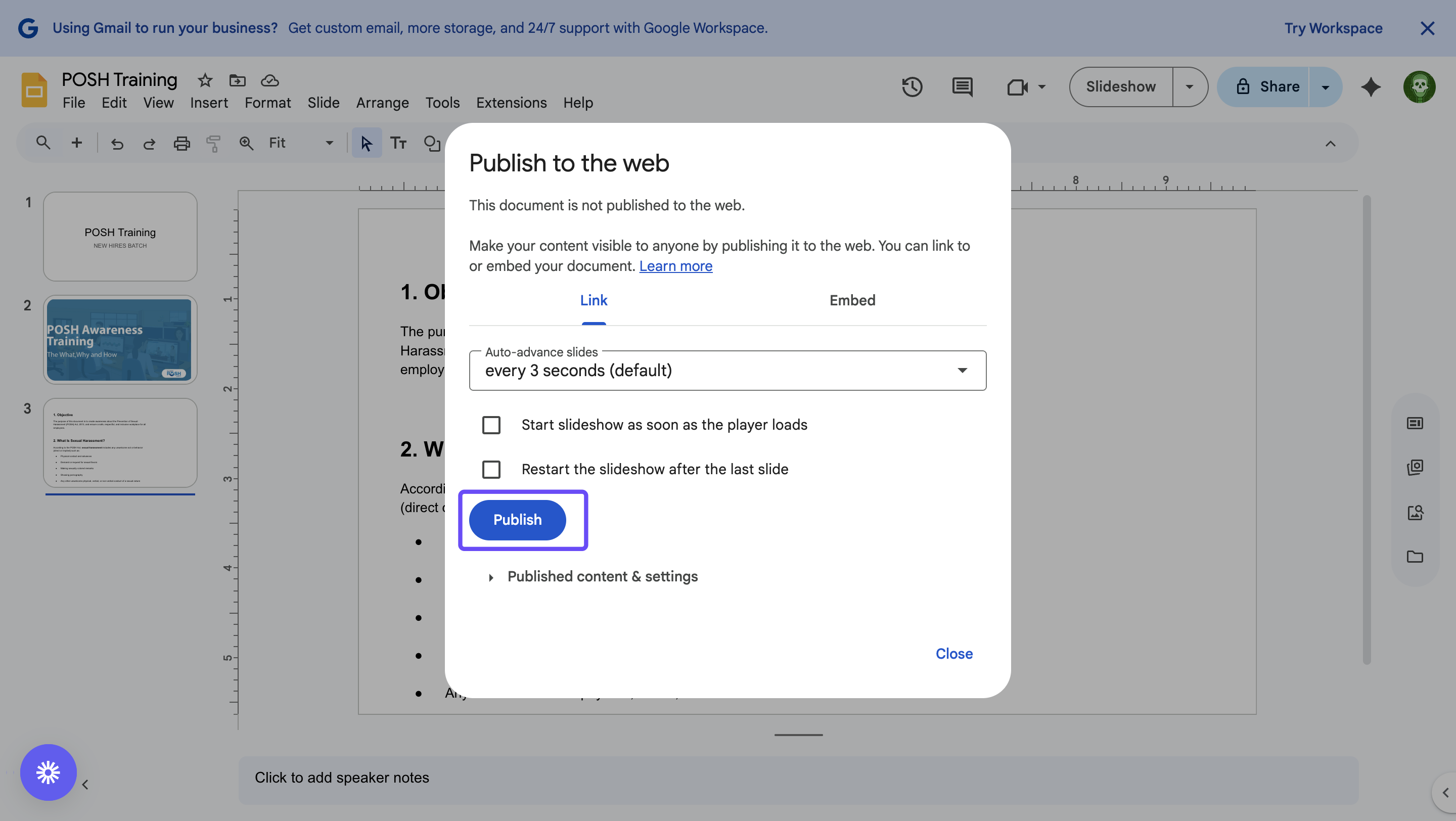Click the Gemini sparkle icon
The height and width of the screenshot is (821, 1456).
[1371, 87]
